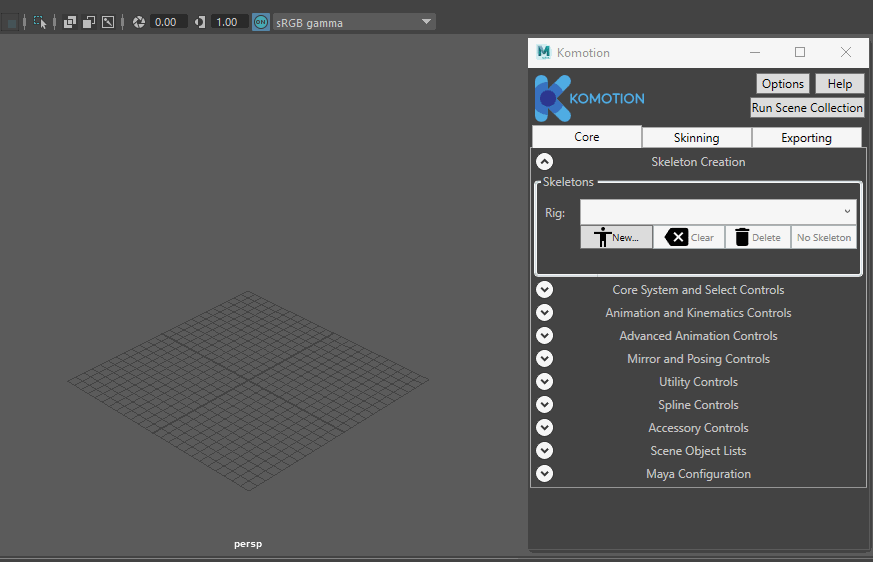Click the No Skeleton button

[824, 237]
